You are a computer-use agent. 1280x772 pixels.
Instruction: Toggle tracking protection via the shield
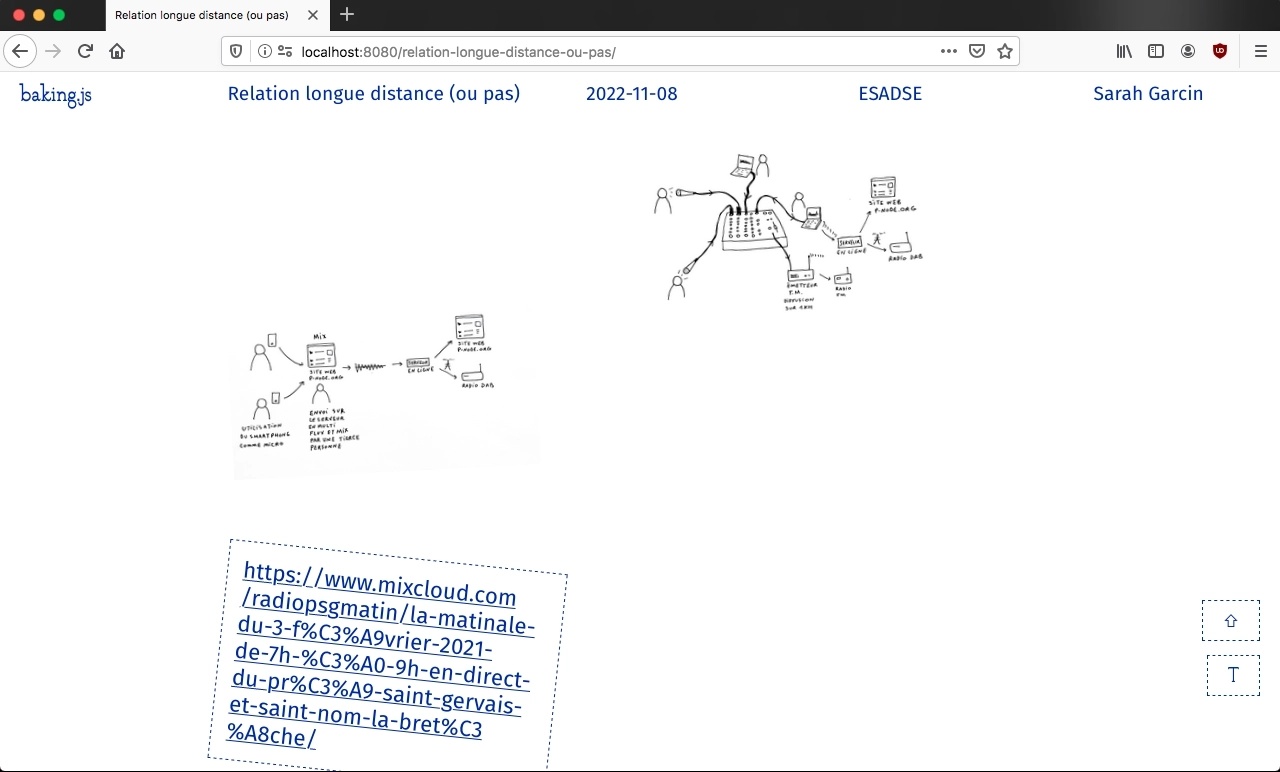tap(235, 51)
